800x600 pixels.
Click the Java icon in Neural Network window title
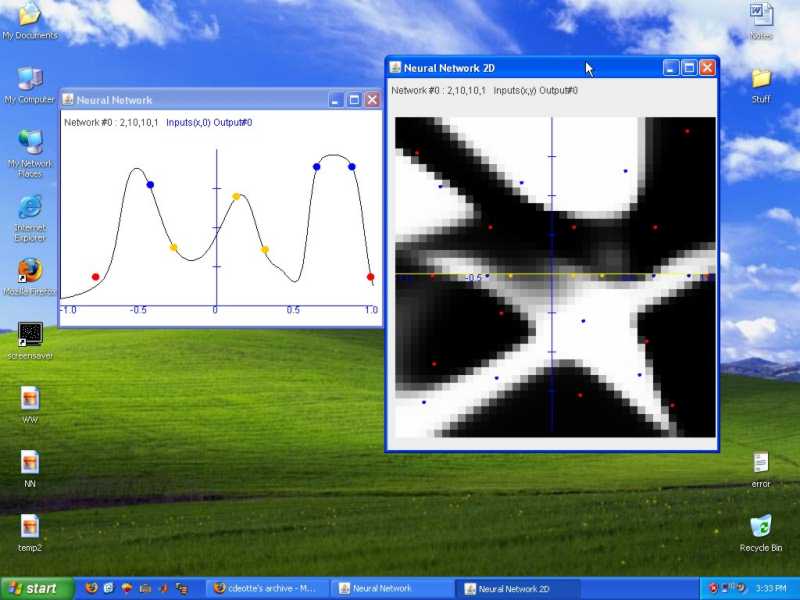67,99
